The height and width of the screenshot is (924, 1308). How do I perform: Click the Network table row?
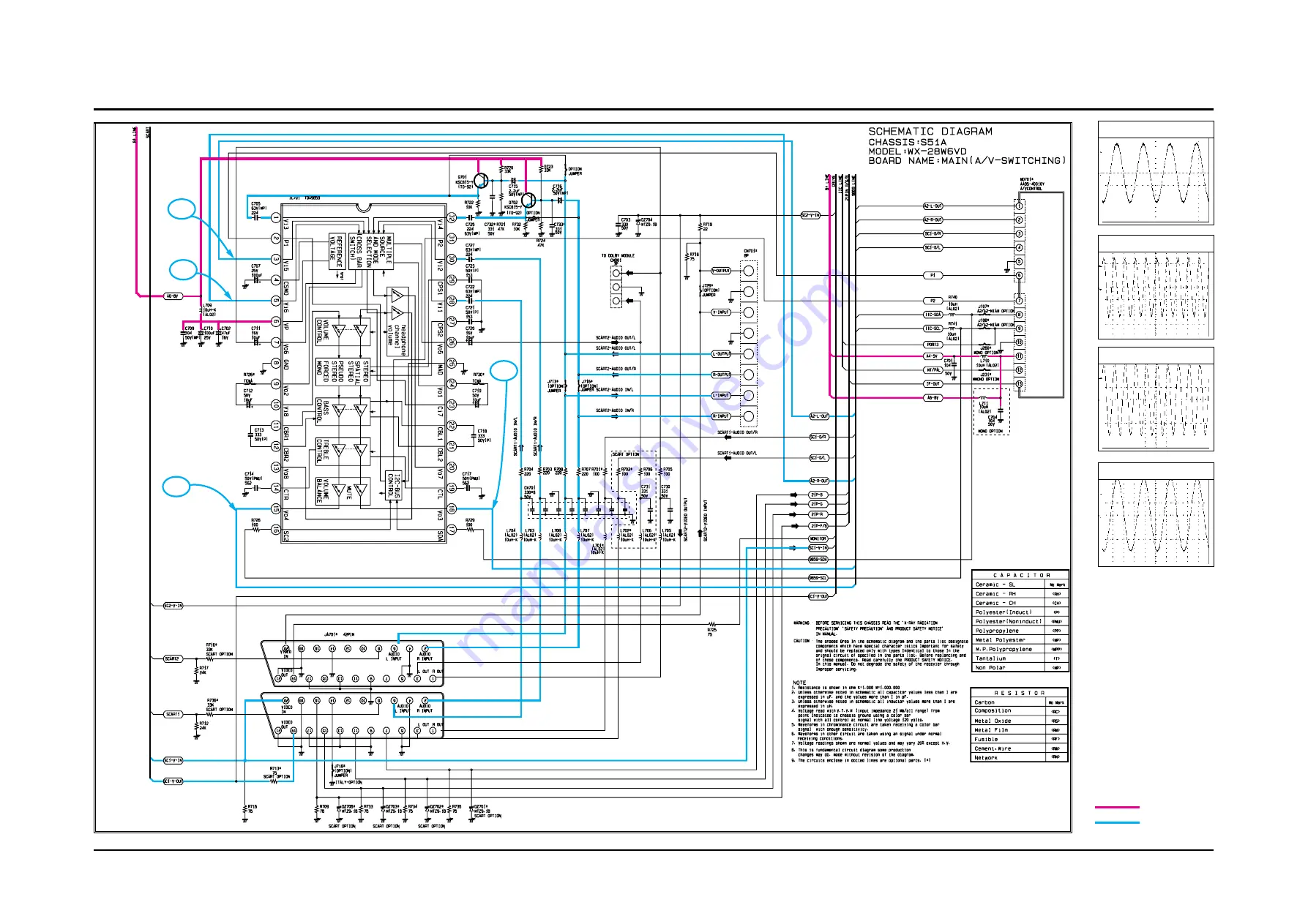[x=1020, y=758]
